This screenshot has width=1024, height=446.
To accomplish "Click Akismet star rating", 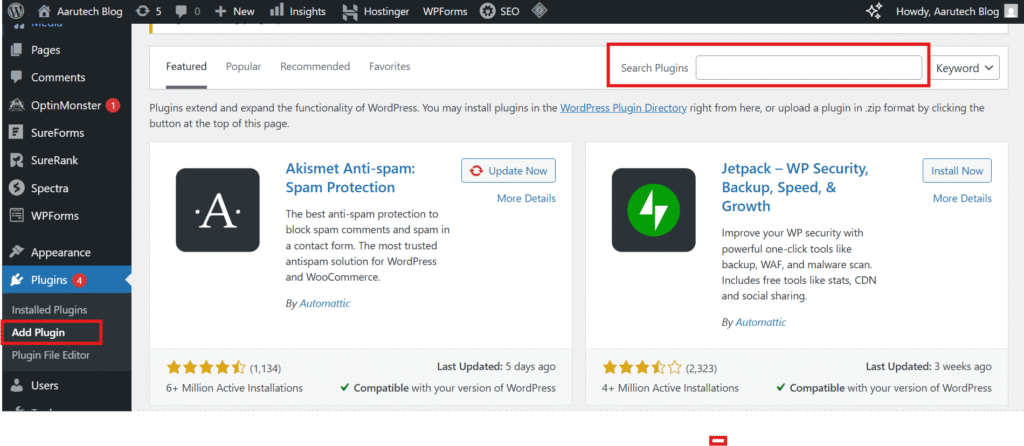I will click(x=206, y=367).
